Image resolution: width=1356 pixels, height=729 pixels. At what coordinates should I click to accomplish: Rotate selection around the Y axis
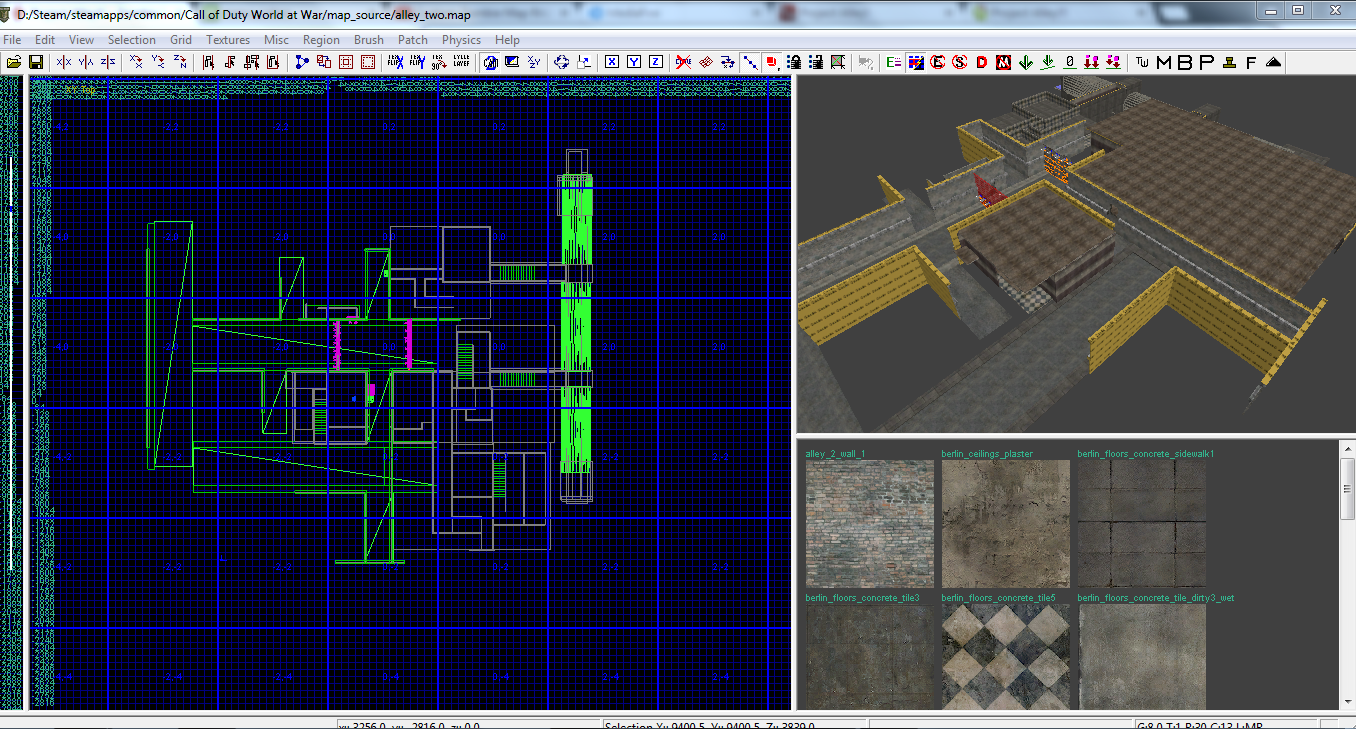[x=158, y=62]
